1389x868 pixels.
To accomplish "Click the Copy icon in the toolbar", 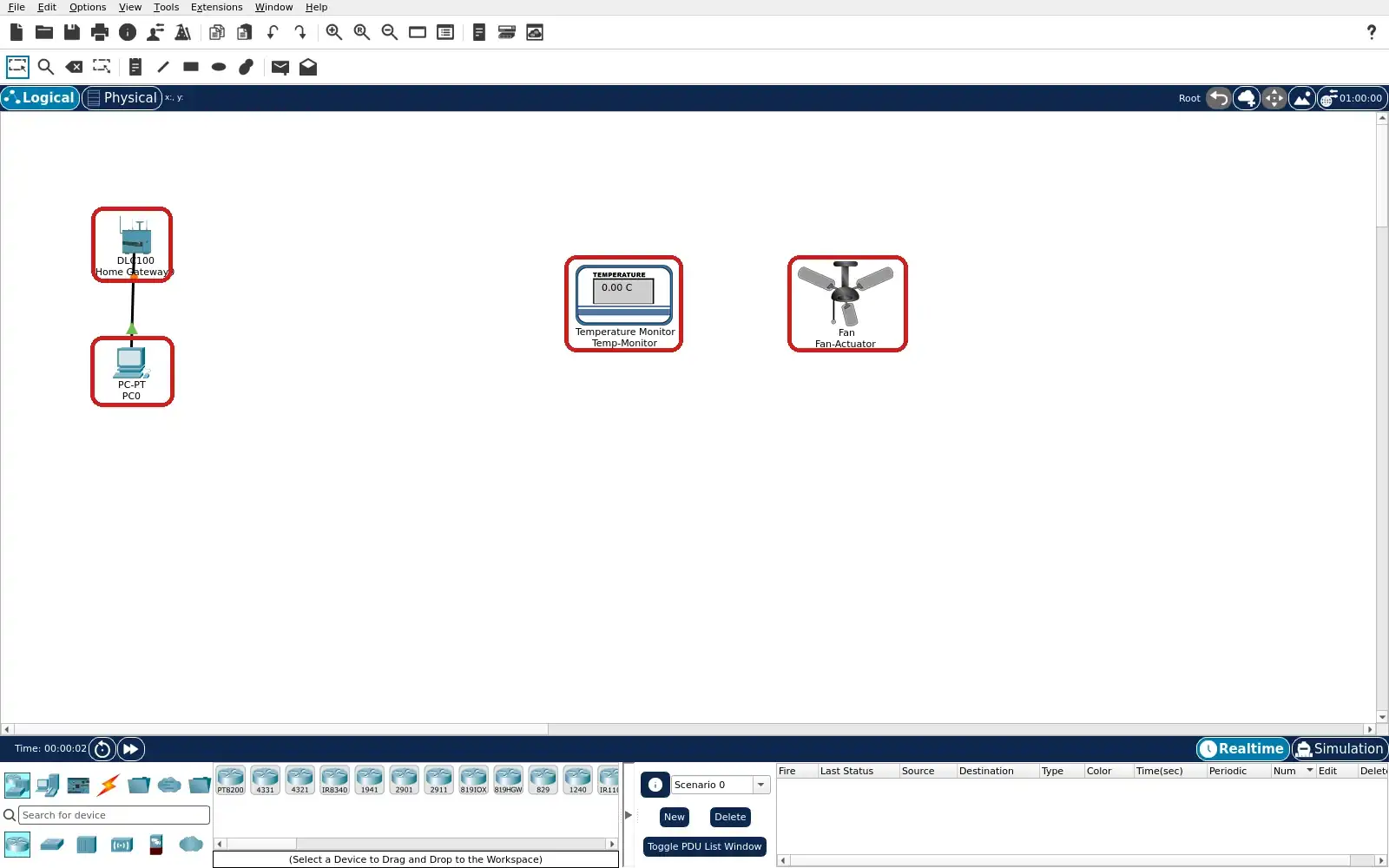I will pyautogui.click(x=217, y=32).
